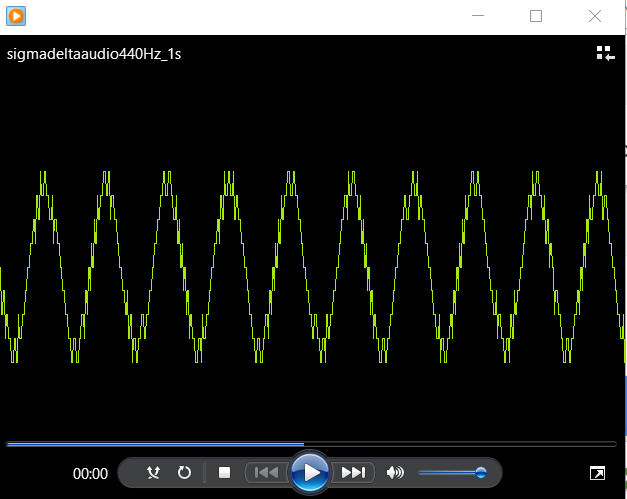Click the sigmadeltaaudio440Hz_1s title text
The image size is (627, 499).
tap(94, 54)
